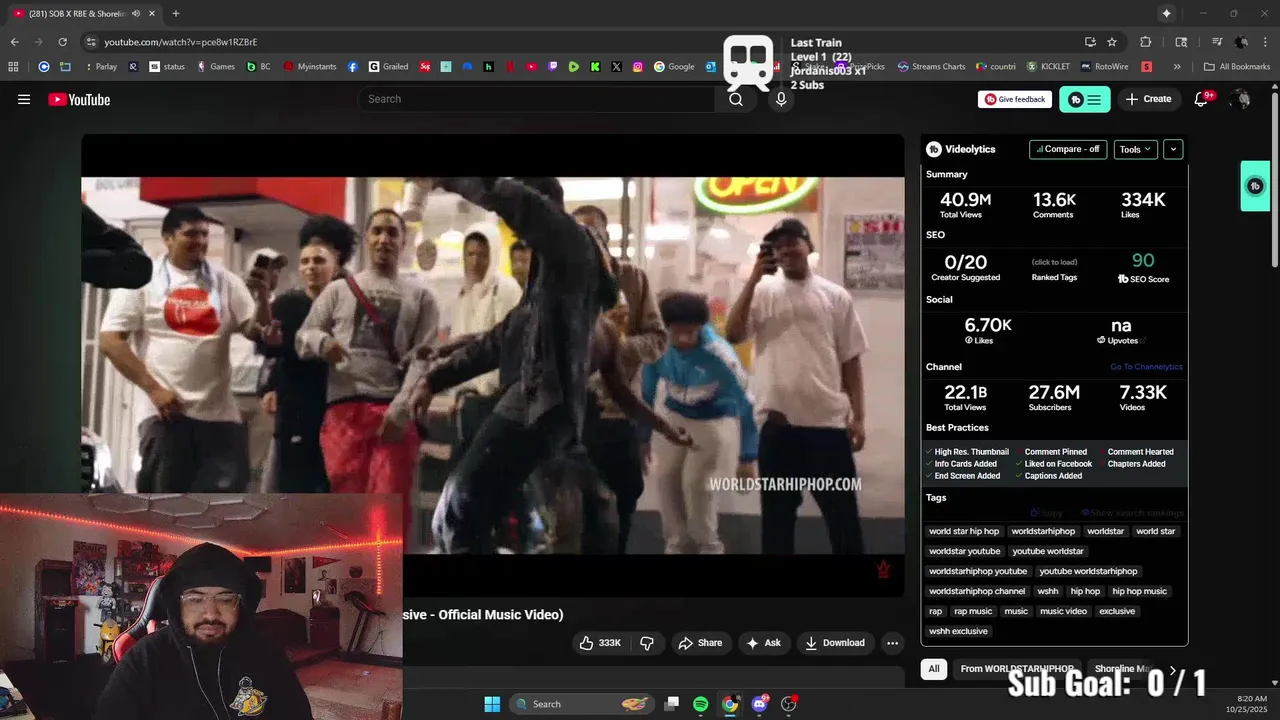Open the Google bookmark

pos(674,67)
